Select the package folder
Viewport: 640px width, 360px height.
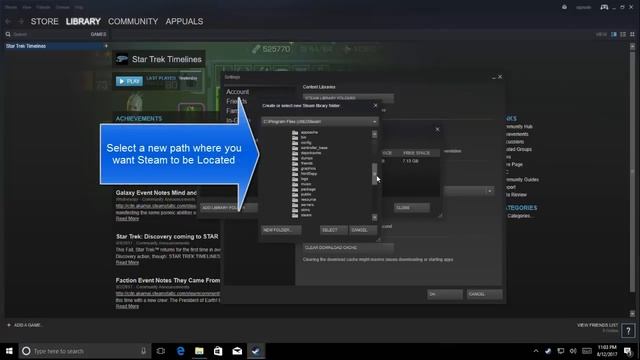point(308,189)
